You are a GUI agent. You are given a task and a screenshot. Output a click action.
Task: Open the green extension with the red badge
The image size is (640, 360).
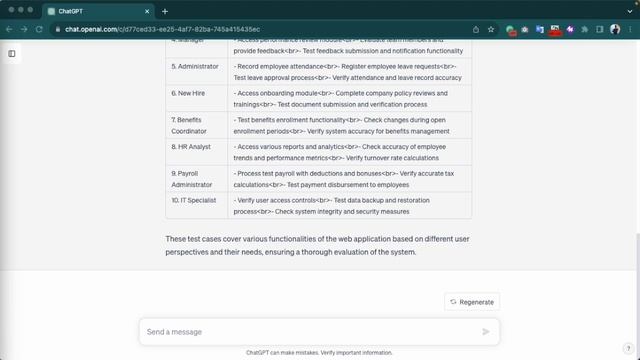[x=510, y=30]
